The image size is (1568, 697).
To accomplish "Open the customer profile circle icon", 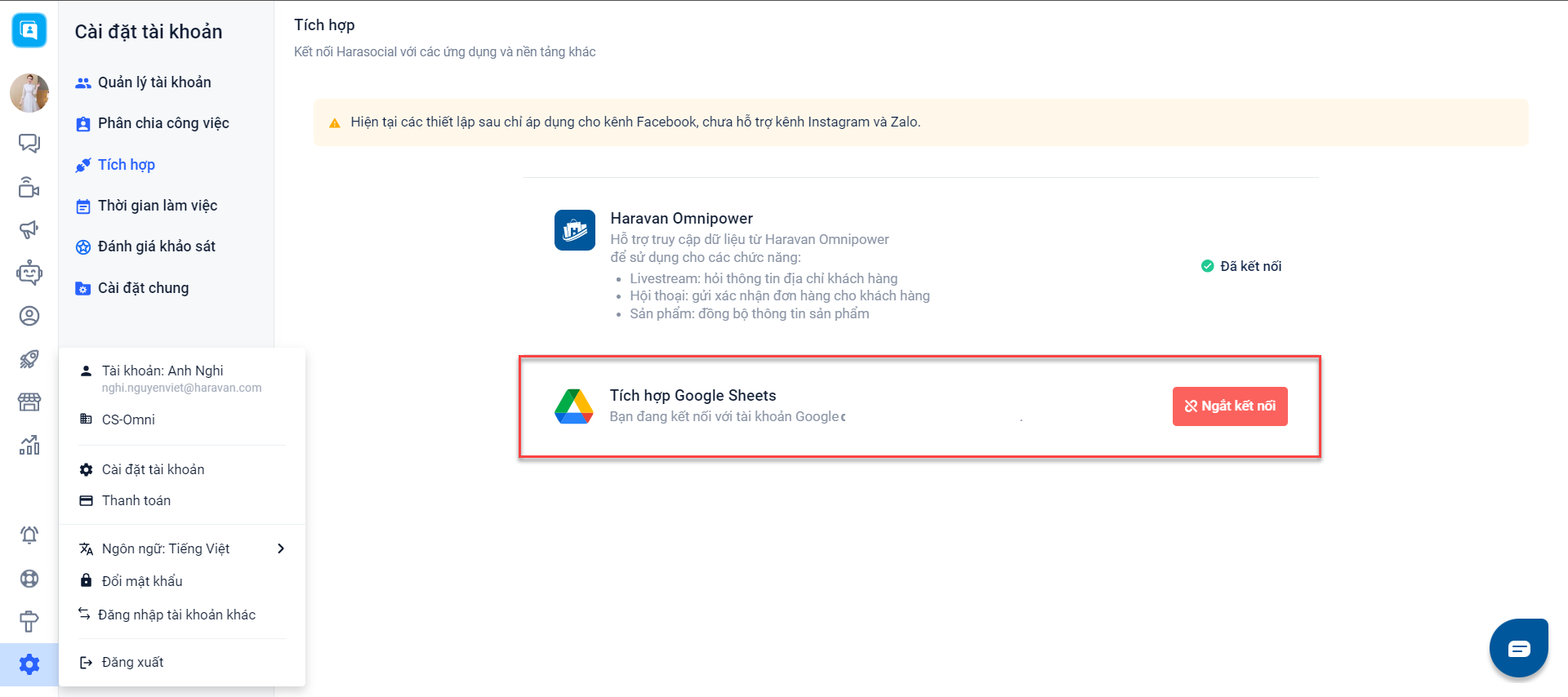I will (x=29, y=316).
